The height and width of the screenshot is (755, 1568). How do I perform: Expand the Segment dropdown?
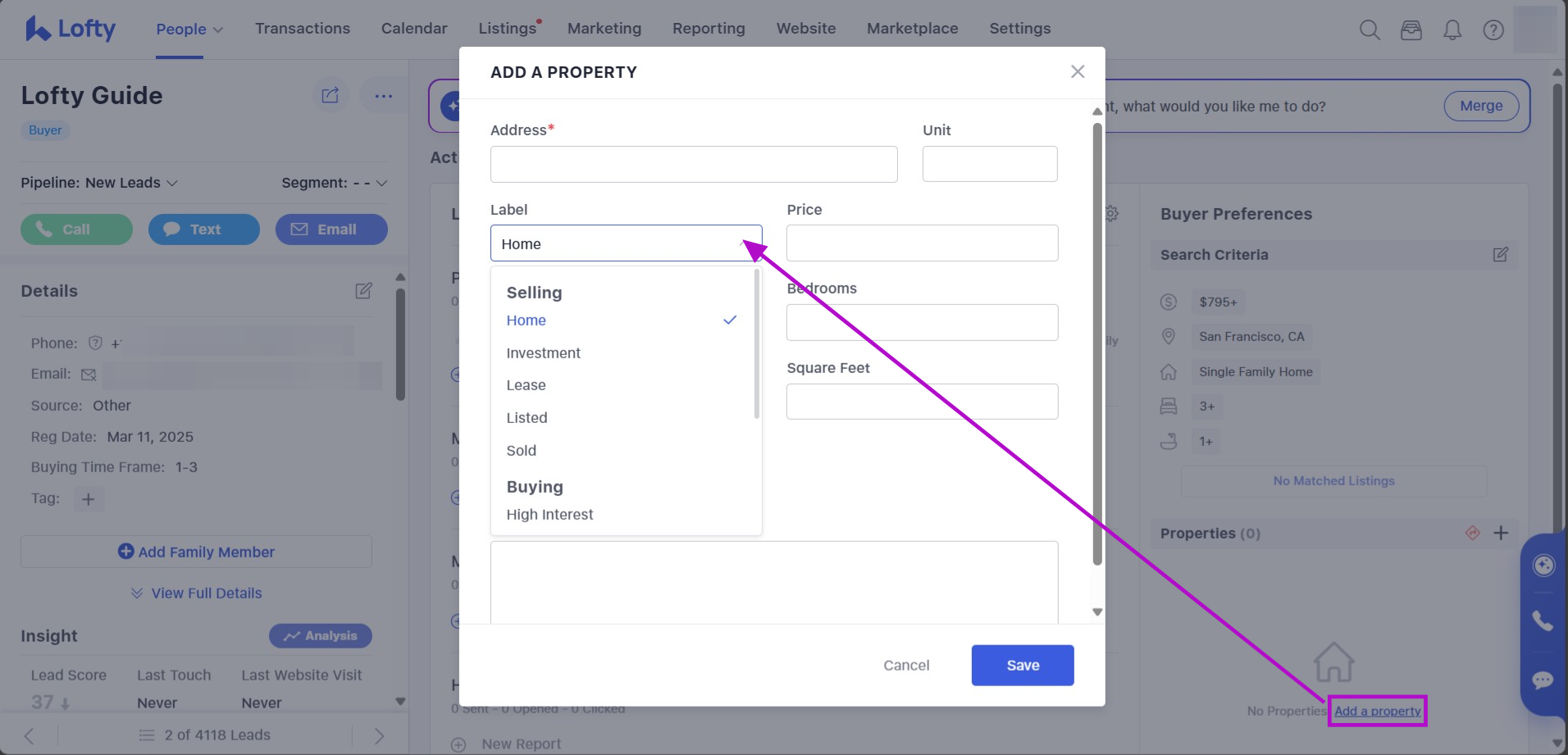(x=334, y=183)
